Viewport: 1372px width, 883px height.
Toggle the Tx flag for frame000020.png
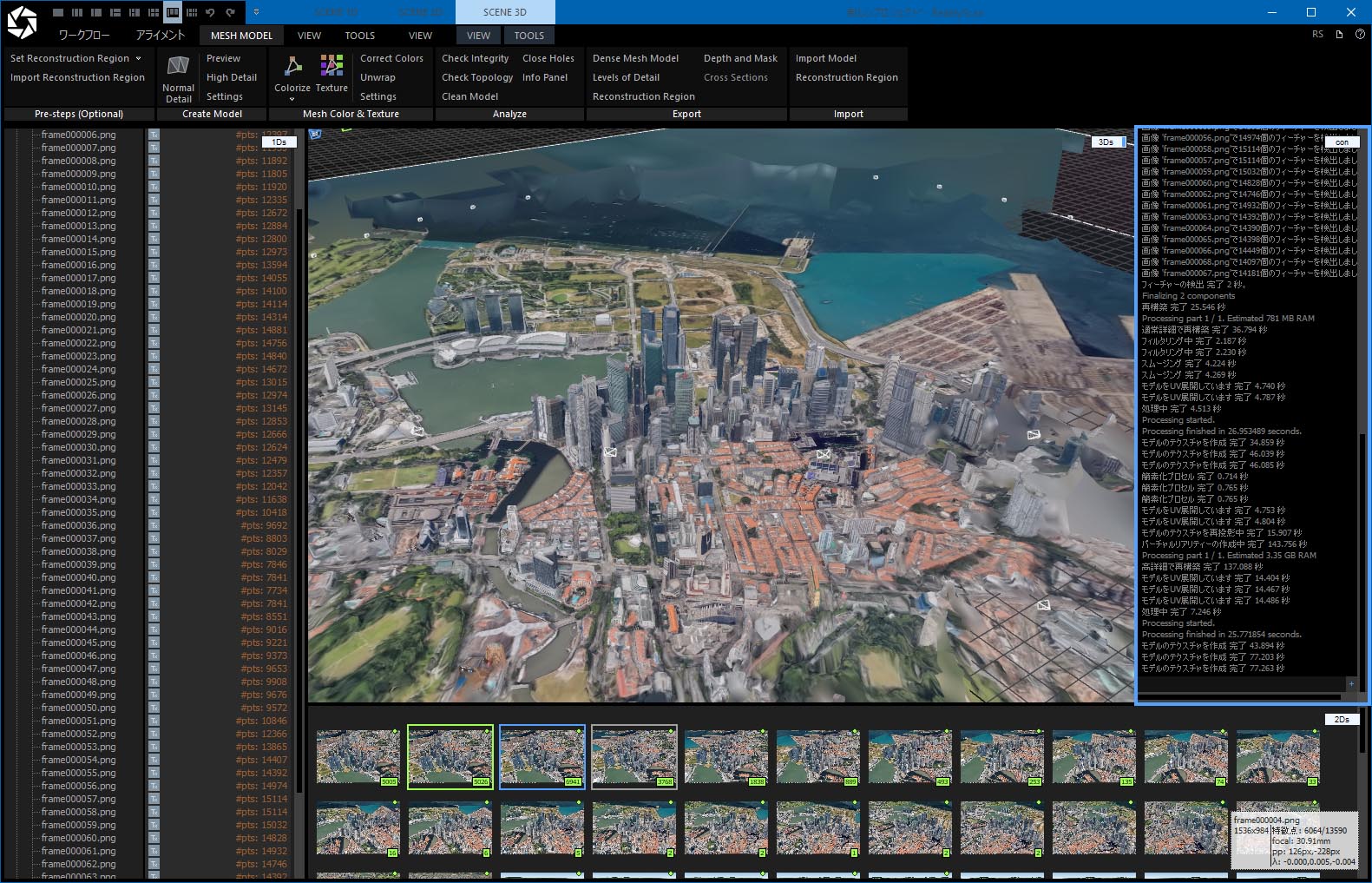pyautogui.click(x=154, y=317)
